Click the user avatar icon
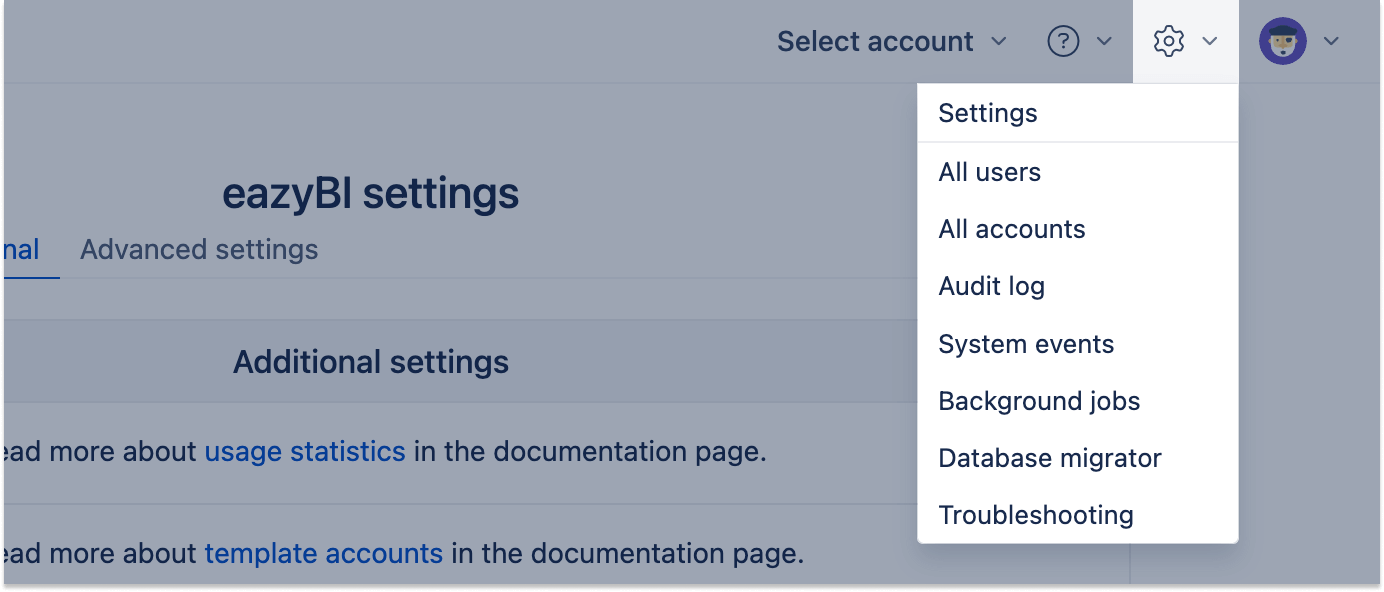The image size is (1384, 592). click(x=1282, y=42)
